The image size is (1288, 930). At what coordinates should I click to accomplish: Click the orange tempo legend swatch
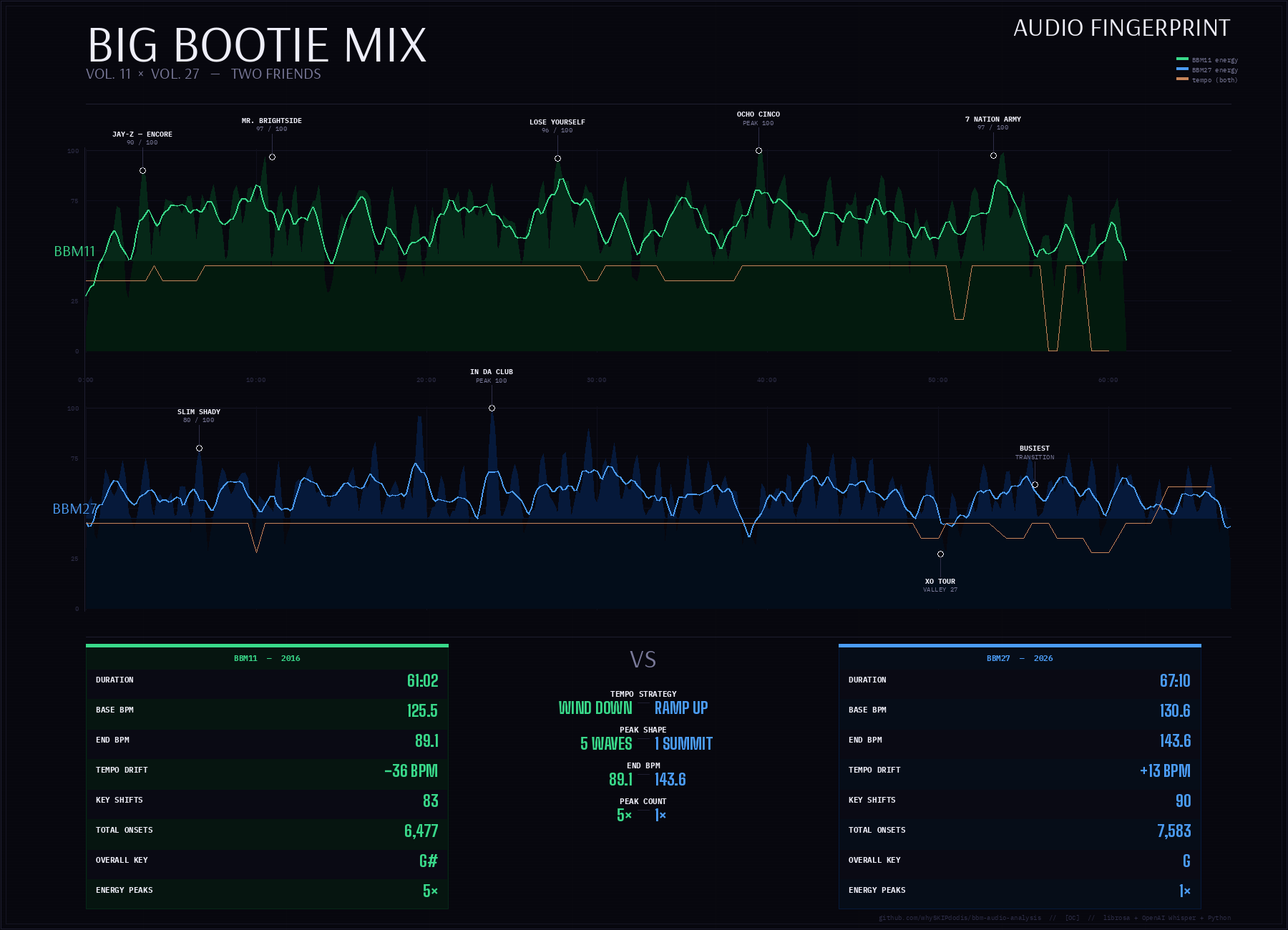tap(1182, 79)
